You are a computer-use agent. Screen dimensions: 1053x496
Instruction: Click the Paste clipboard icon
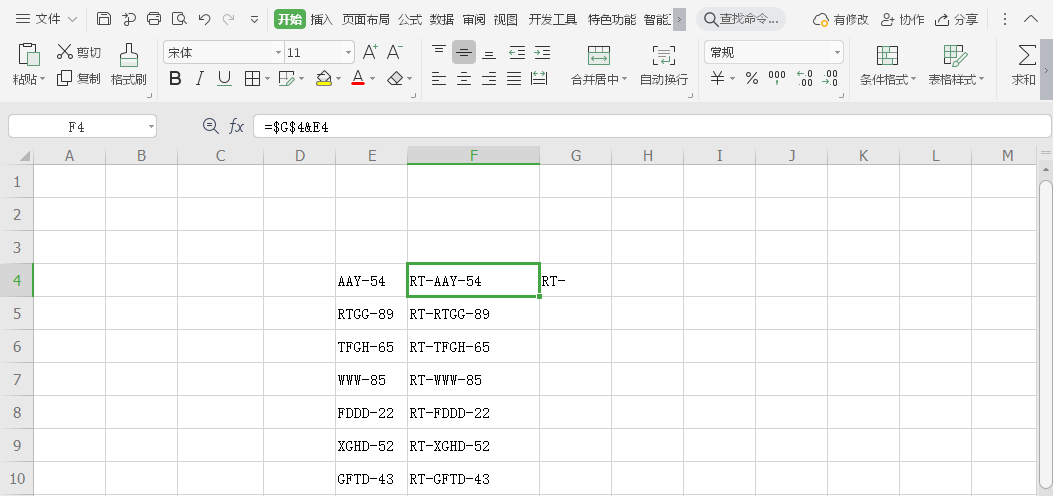point(28,54)
